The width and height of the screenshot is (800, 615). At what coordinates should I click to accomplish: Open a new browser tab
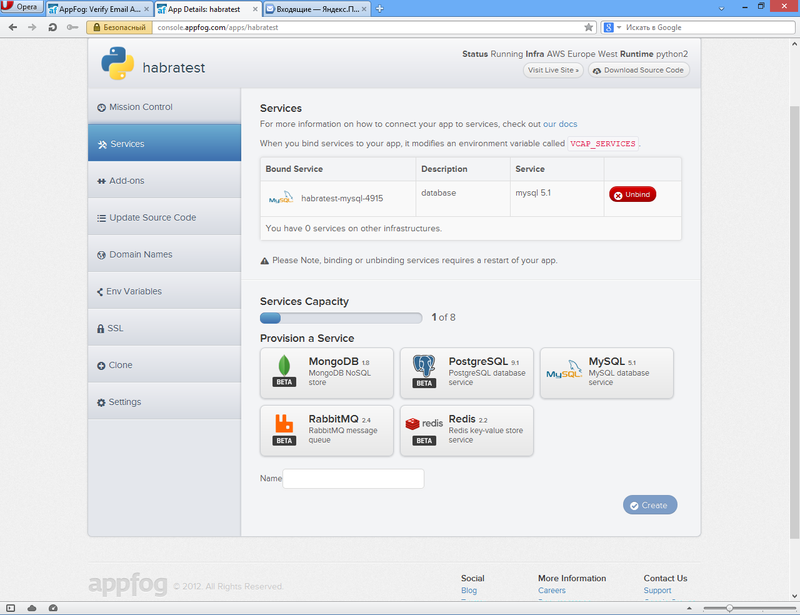tap(380, 9)
